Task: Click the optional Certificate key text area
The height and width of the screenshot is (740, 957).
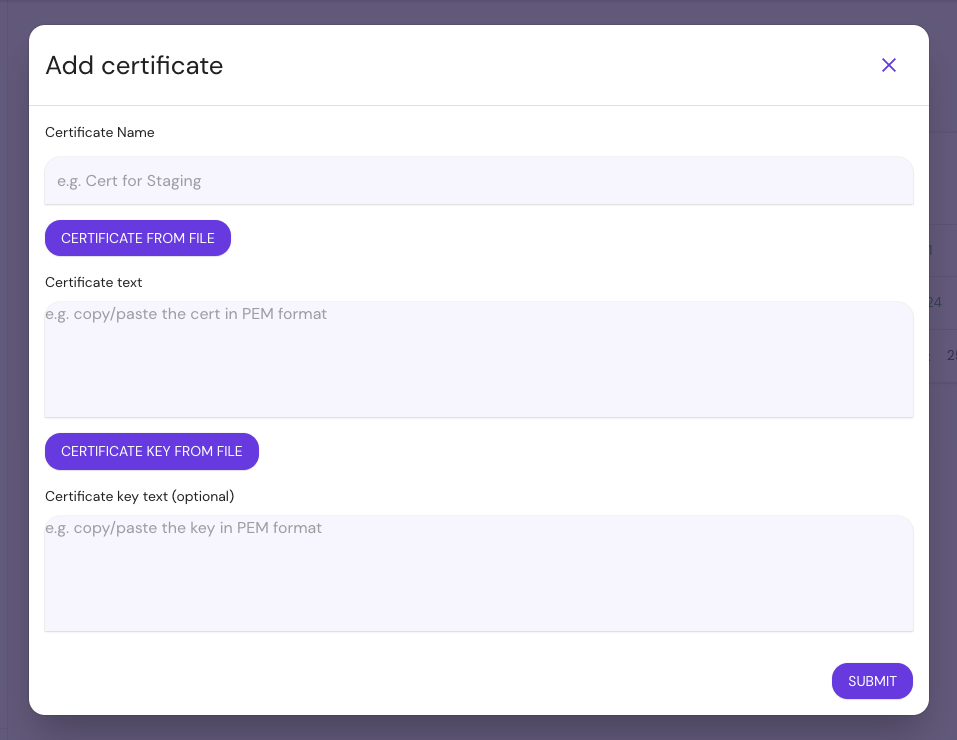Action: click(x=478, y=573)
